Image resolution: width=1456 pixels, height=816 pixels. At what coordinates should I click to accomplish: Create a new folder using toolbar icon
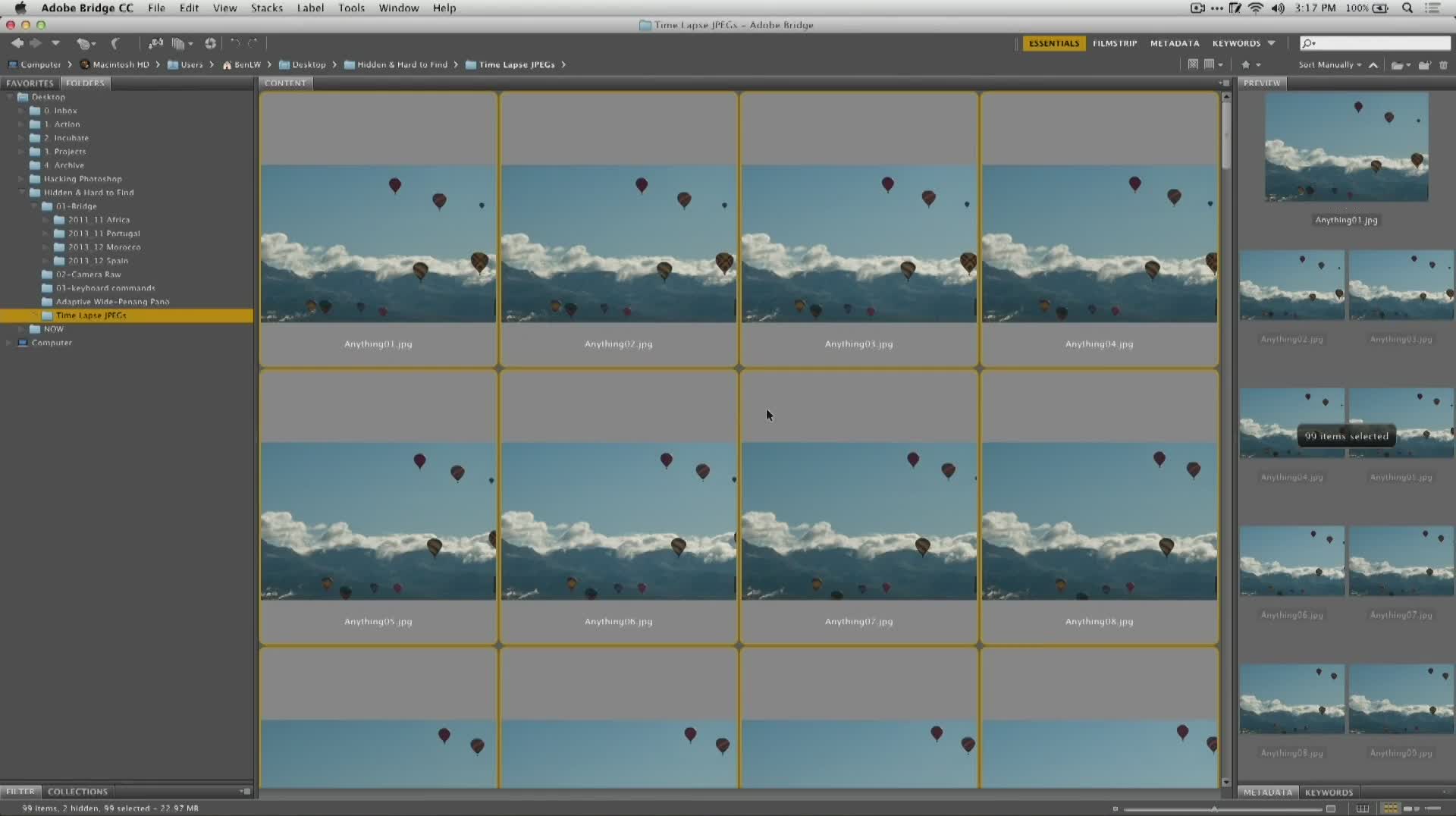pyautogui.click(x=1424, y=64)
